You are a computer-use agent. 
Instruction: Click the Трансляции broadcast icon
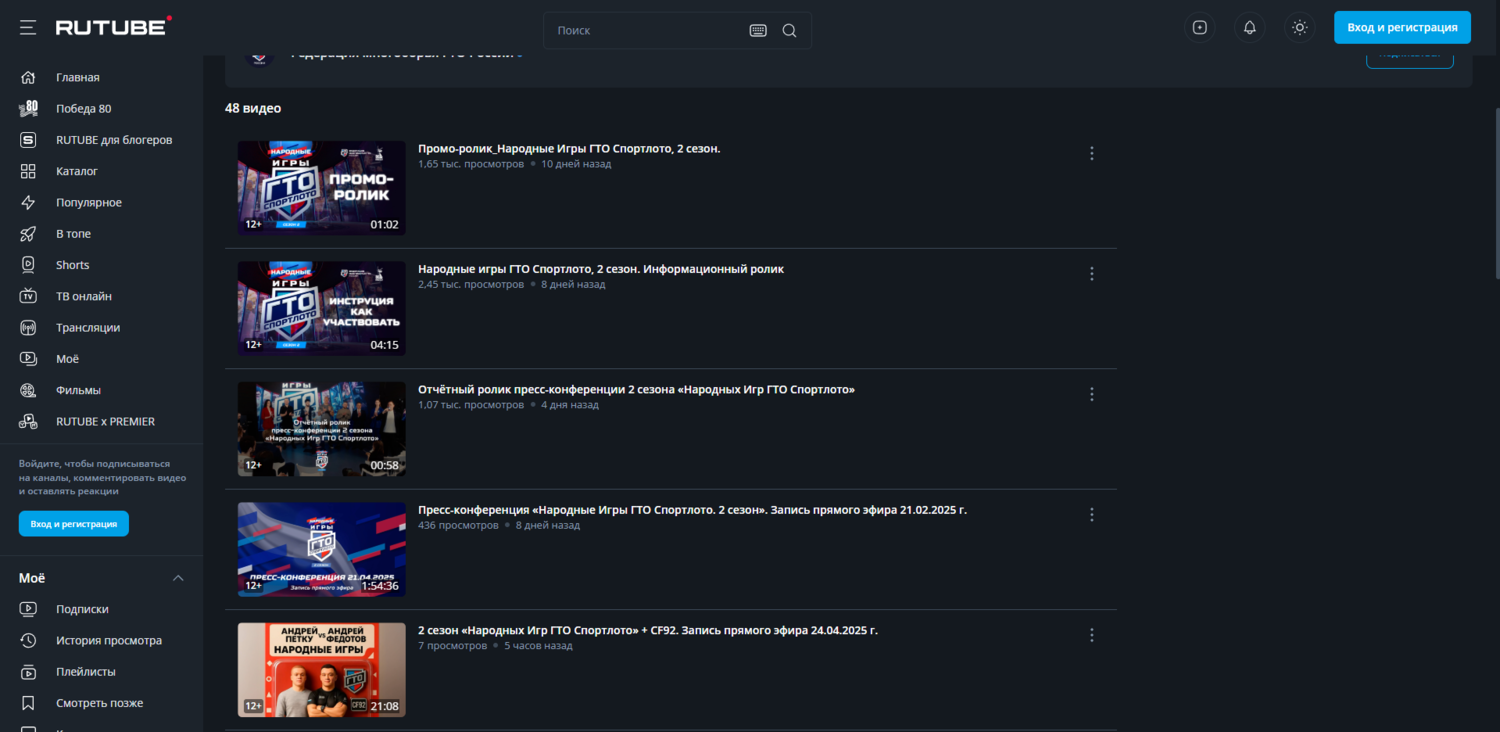click(x=28, y=327)
